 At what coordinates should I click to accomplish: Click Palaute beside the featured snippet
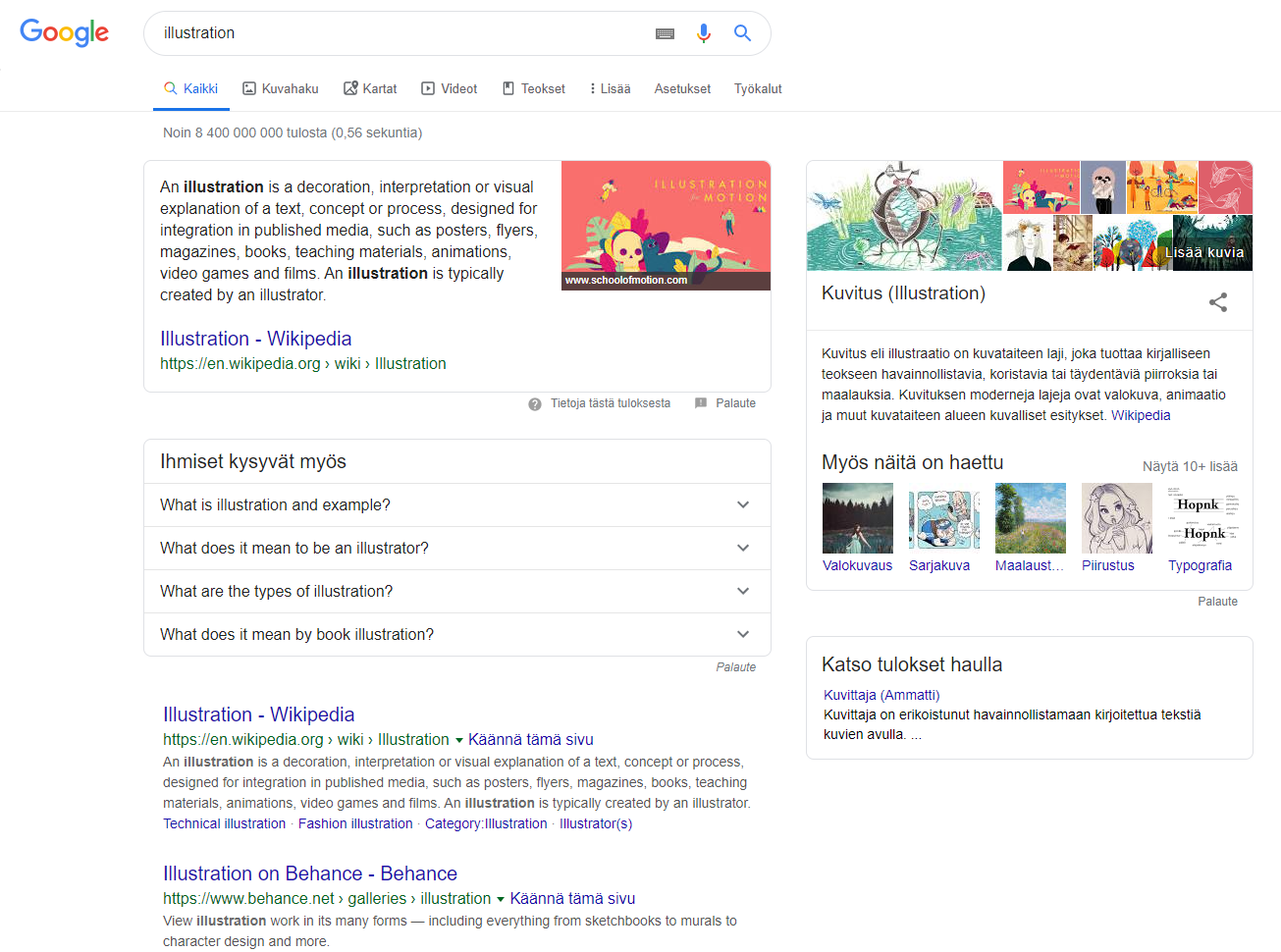(735, 403)
